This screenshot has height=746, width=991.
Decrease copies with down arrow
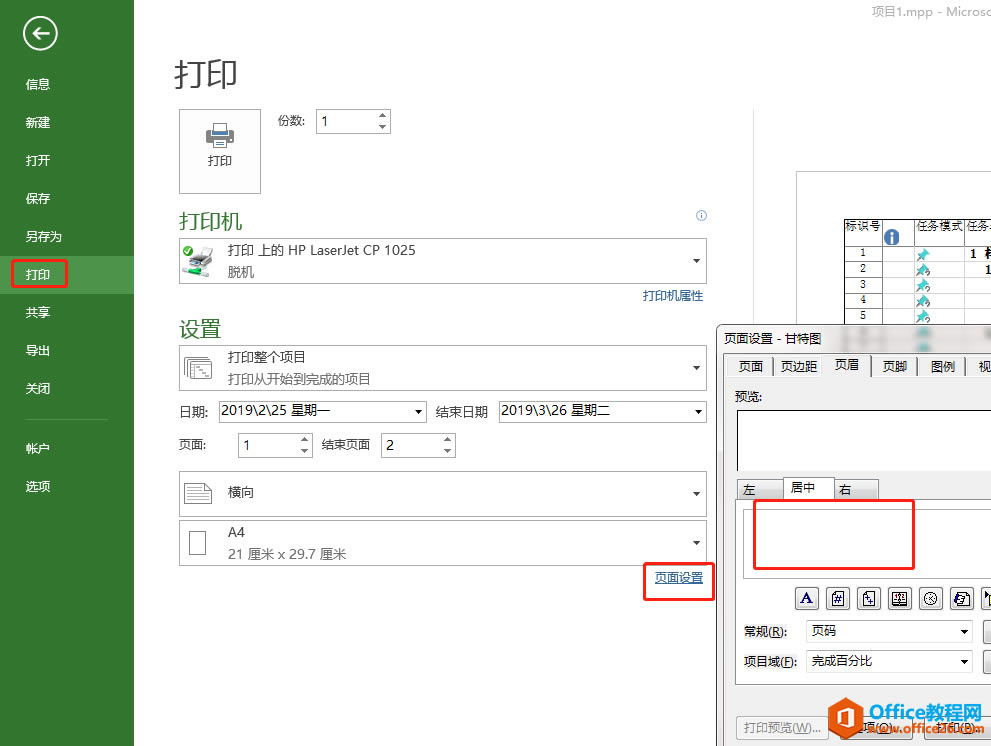pos(382,127)
